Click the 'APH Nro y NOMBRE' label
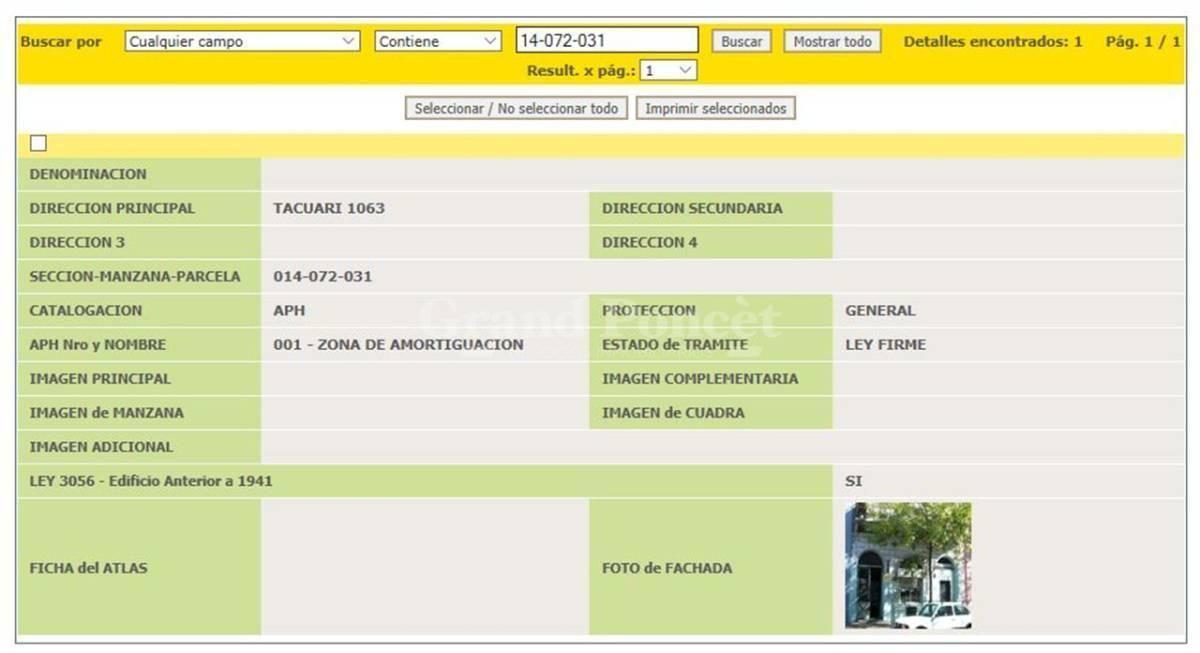The width and height of the screenshot is (1200, 653). 98,345
